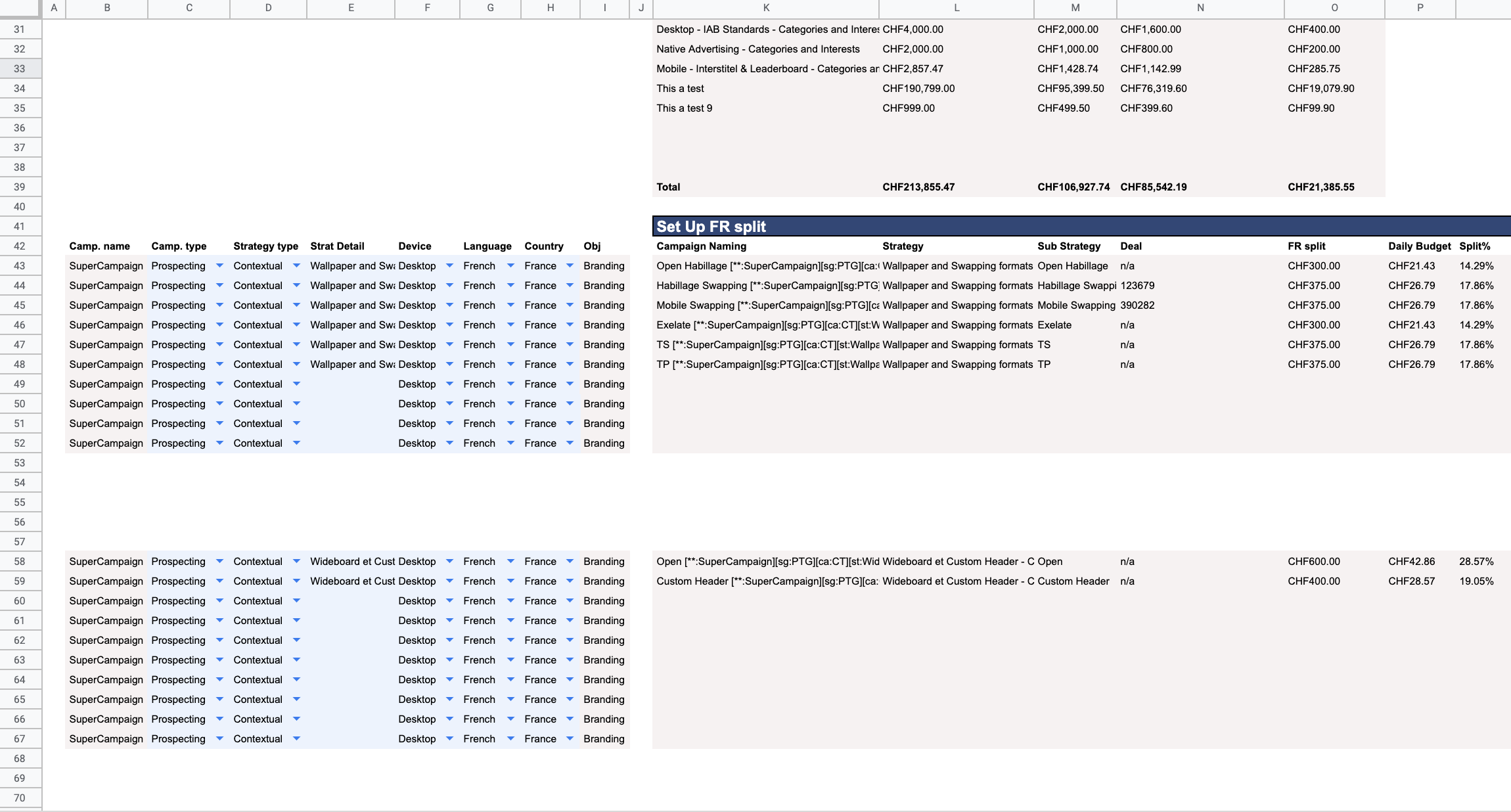Select column P header
1511x812 pixels.
click(1420, 8)
